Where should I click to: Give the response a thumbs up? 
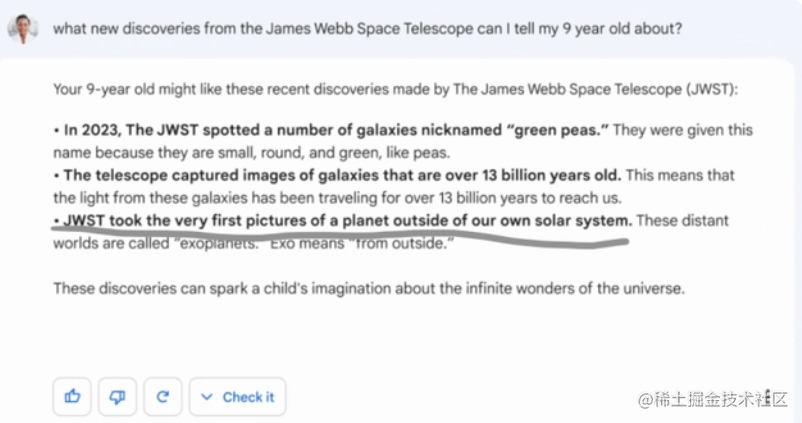click(72, 396)
